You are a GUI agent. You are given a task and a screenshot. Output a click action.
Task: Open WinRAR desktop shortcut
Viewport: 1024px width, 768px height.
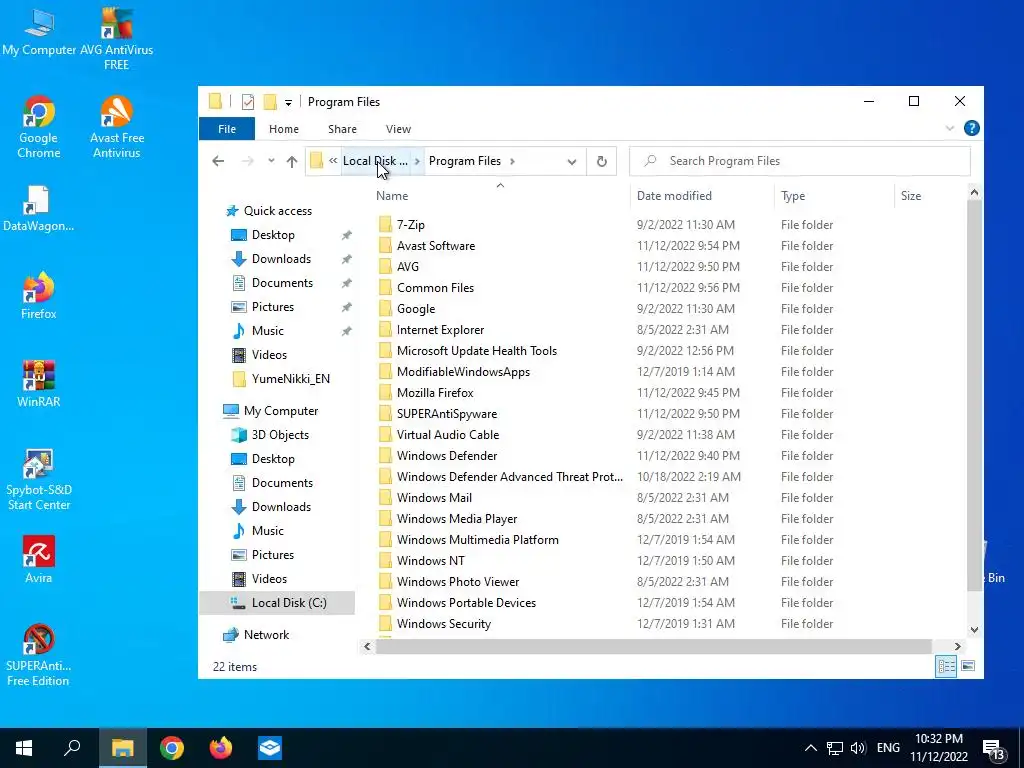pyautogui.click(x=39, y=383)
